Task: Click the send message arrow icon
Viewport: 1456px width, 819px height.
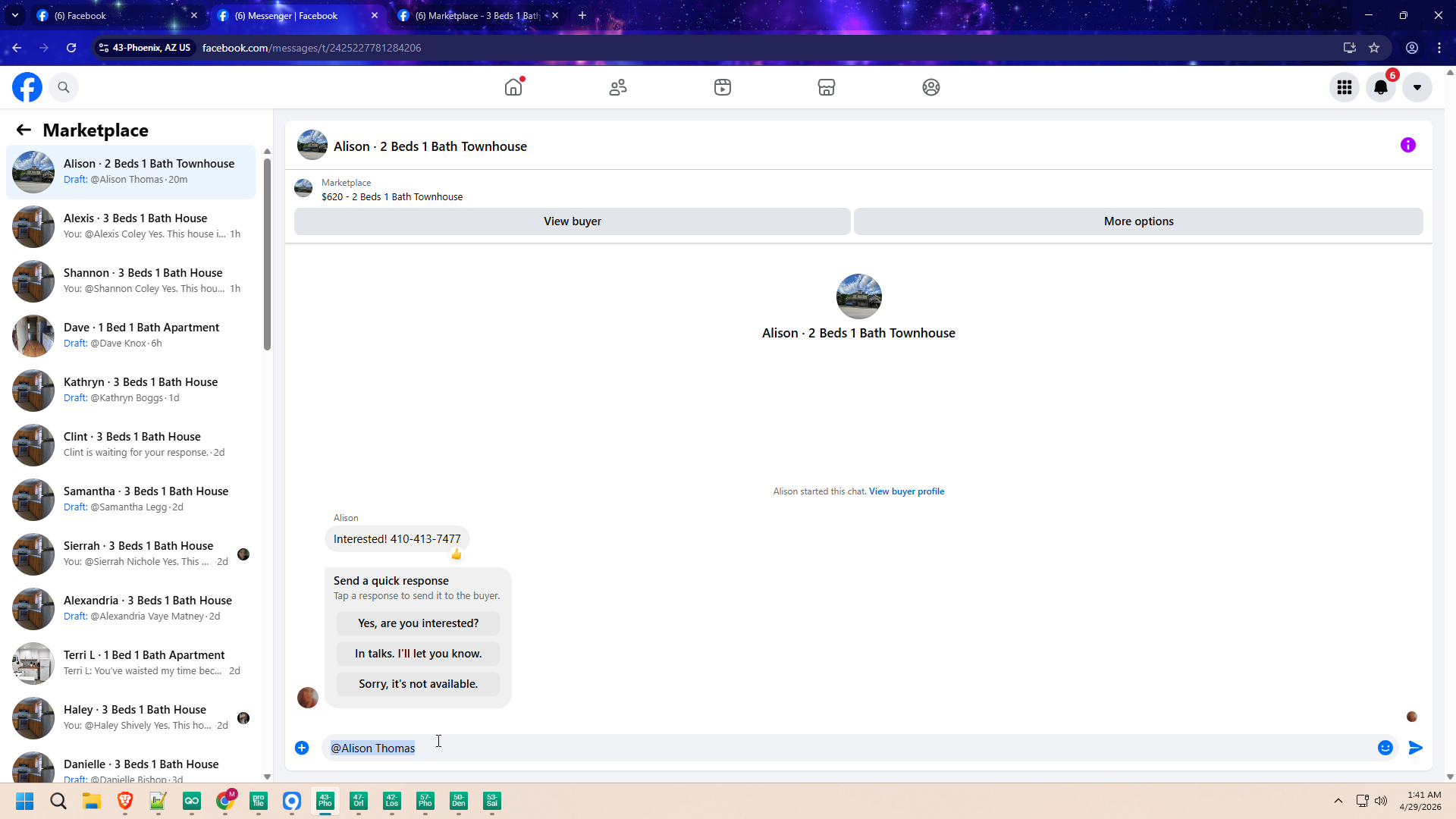Action: [1415, 748]
